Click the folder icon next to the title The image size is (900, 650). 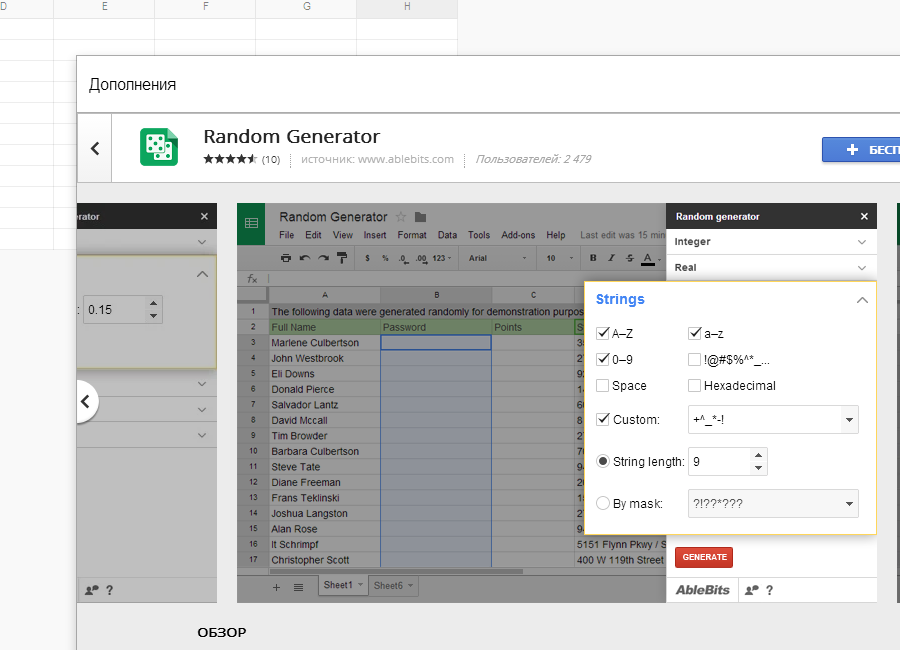pos(421,217)
